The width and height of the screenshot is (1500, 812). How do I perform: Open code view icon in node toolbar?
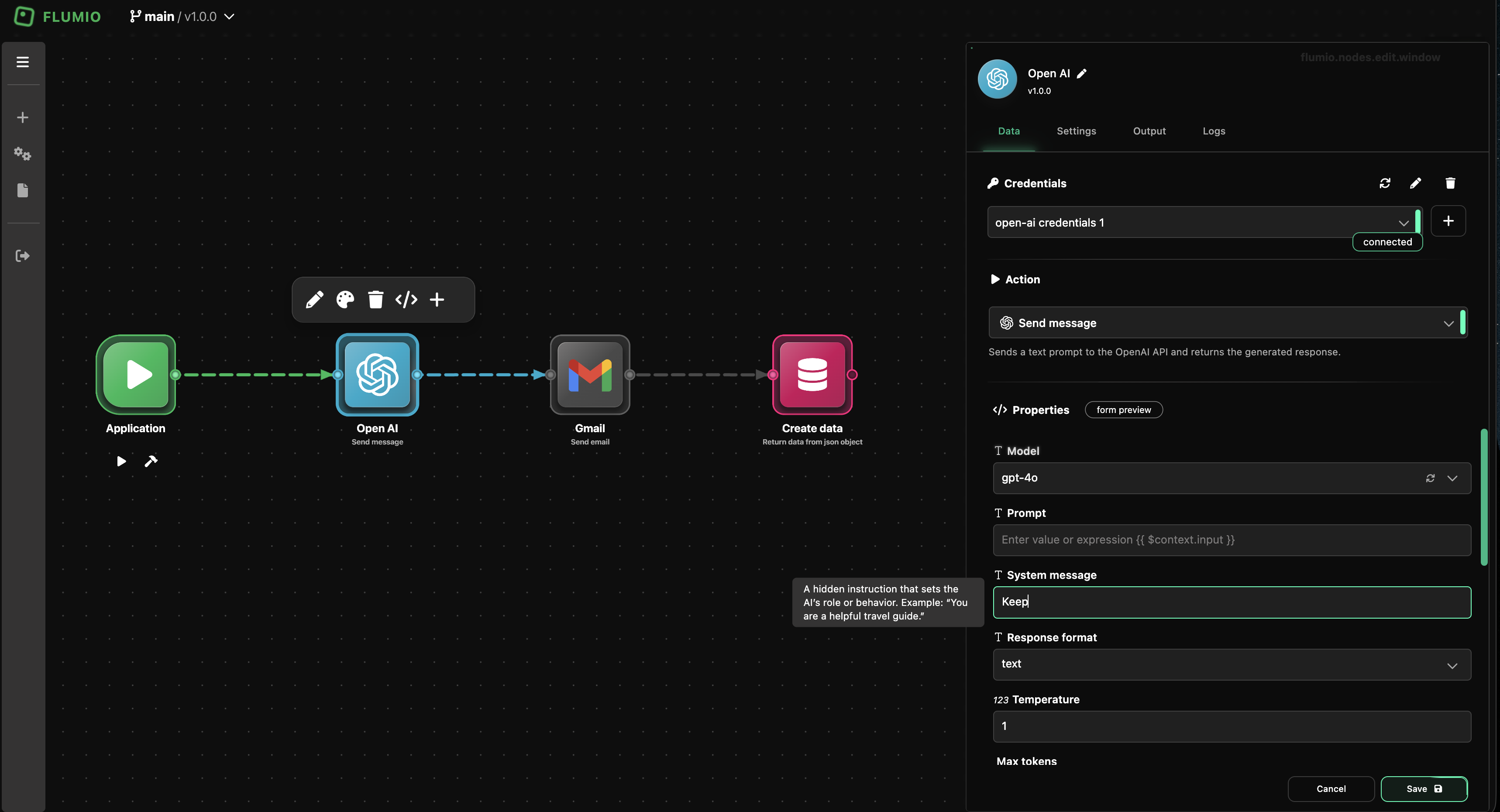click(406, 299)
